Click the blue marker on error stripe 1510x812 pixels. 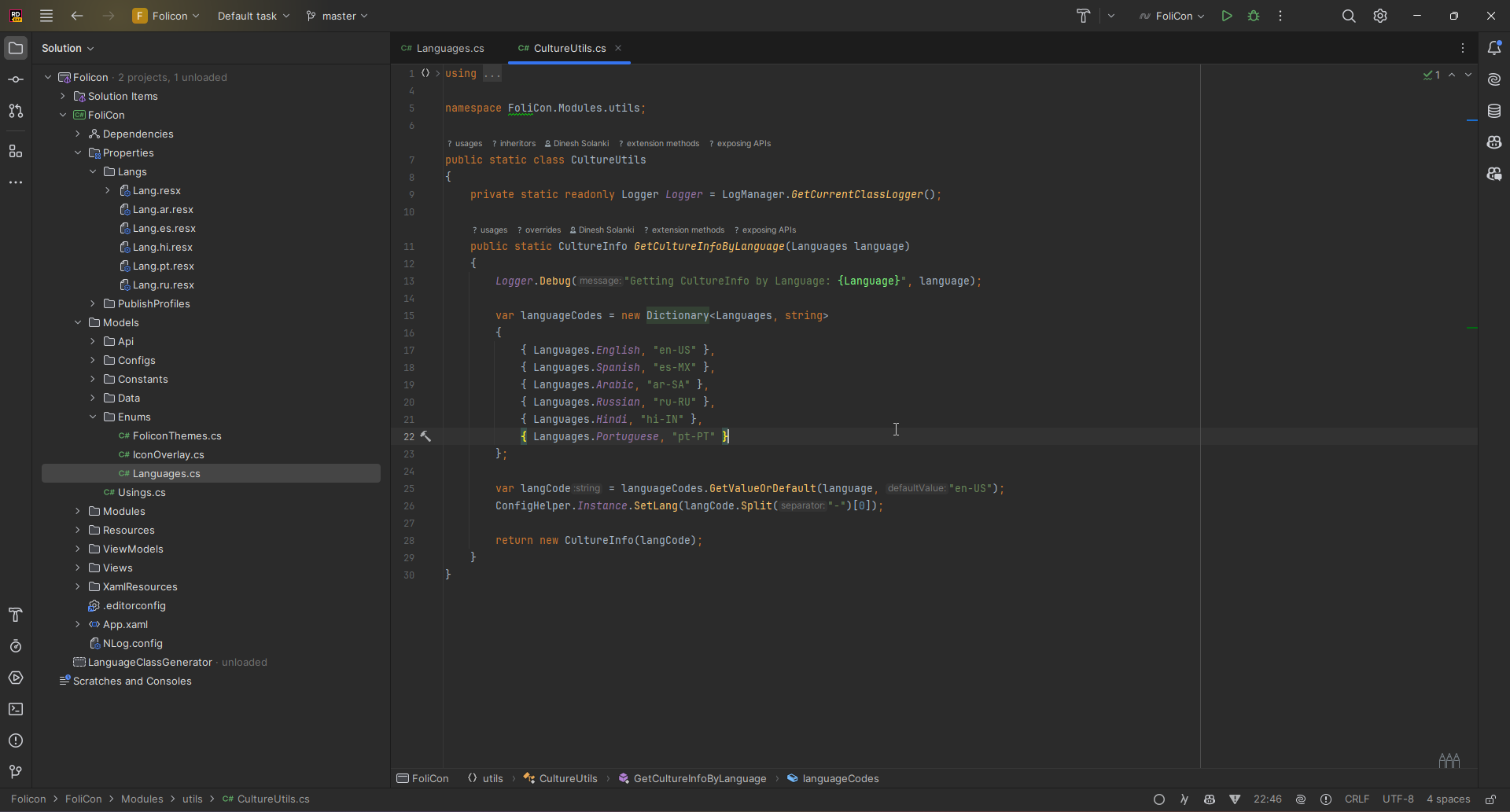click(x=1472, y=120)
